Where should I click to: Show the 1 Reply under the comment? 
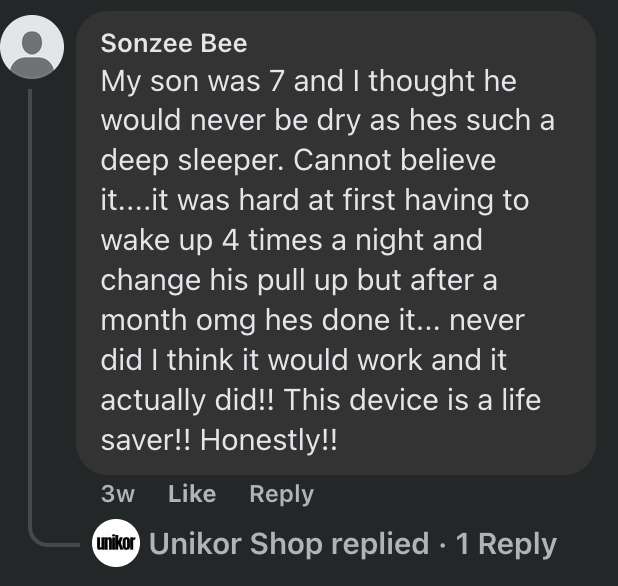[x=506, y=544]
